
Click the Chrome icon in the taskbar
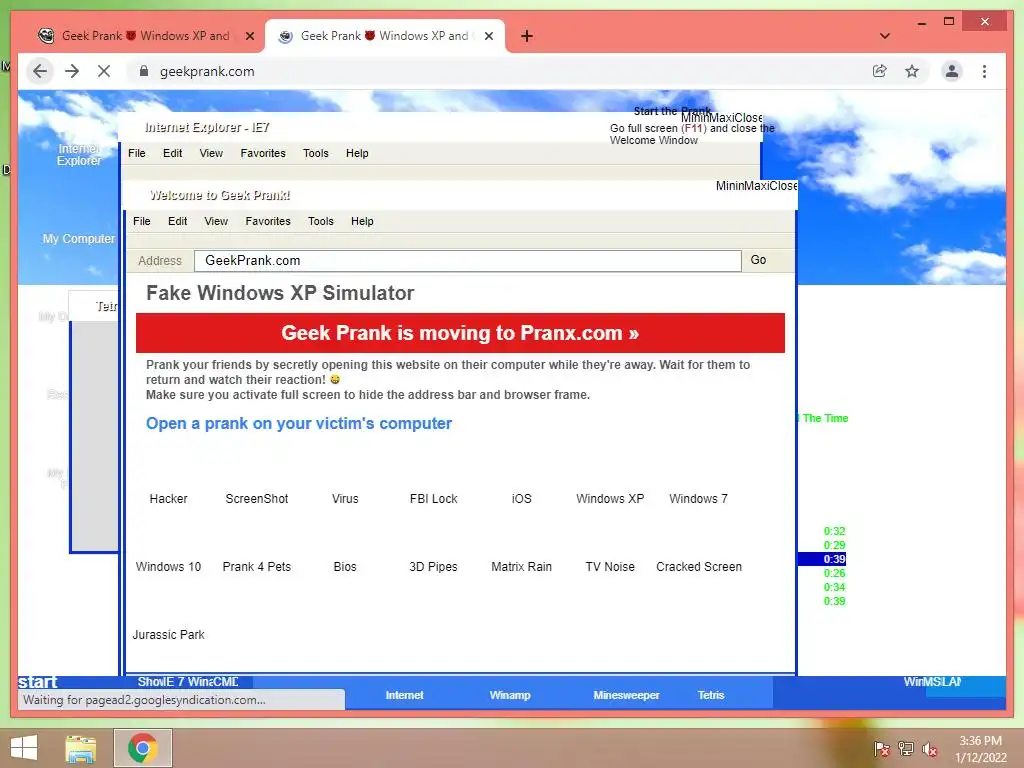(x=142, y=748)
